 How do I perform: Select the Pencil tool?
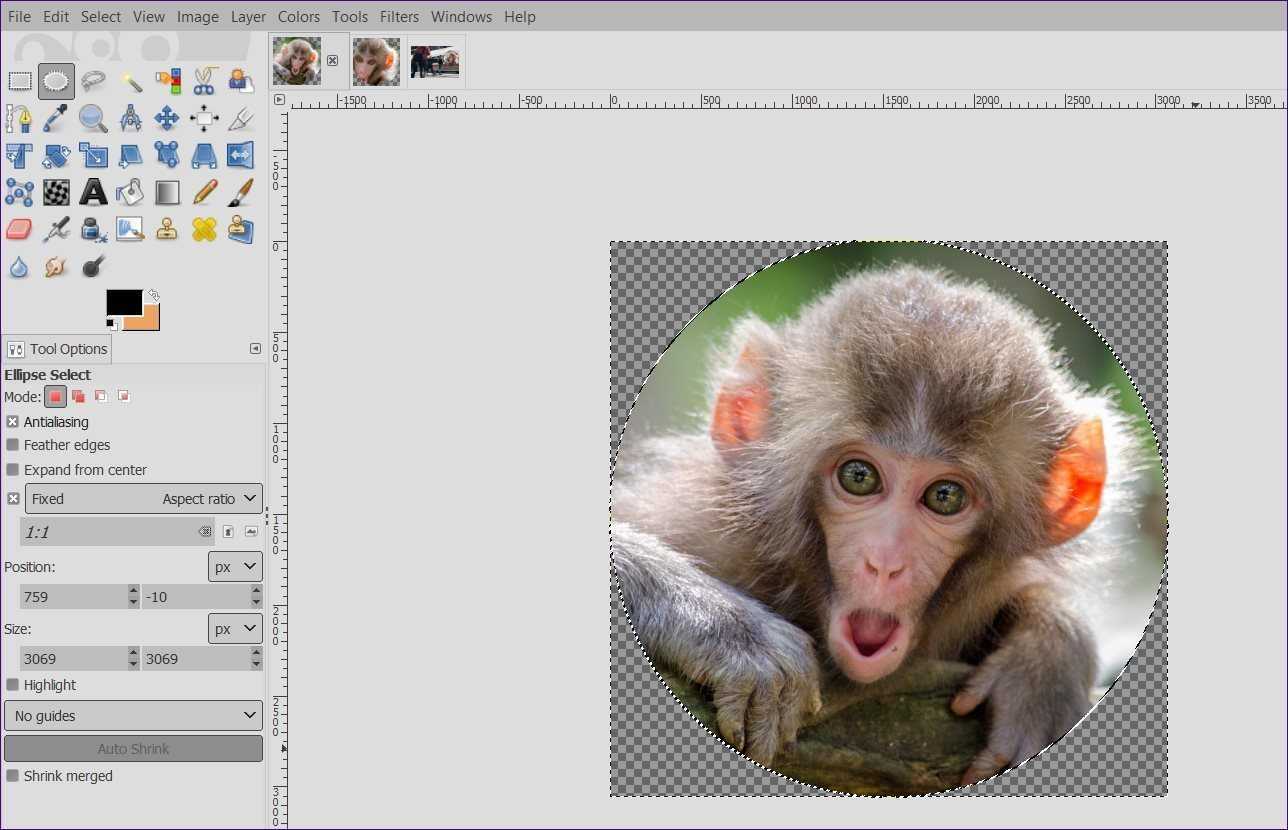pyautogui.click(x=204, y=192)
